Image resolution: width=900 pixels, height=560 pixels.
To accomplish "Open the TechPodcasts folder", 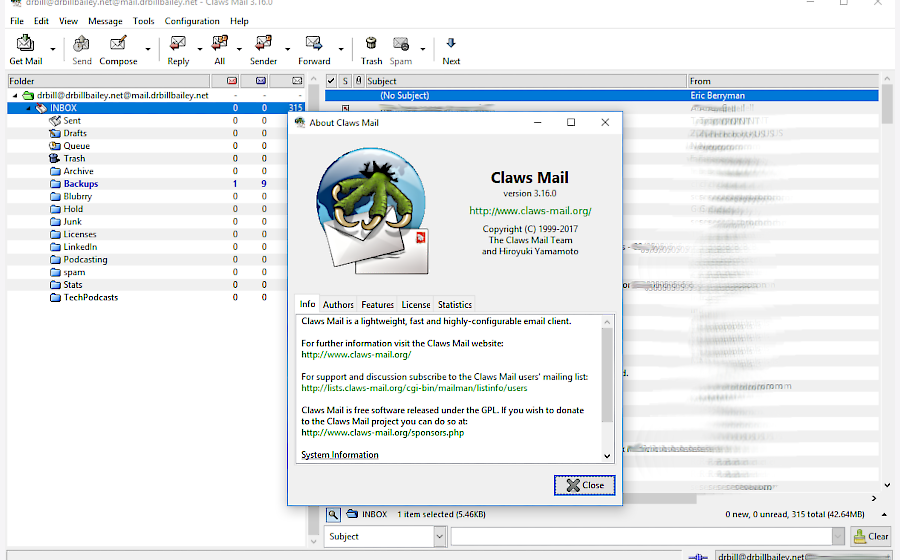I will pos(91,297).
